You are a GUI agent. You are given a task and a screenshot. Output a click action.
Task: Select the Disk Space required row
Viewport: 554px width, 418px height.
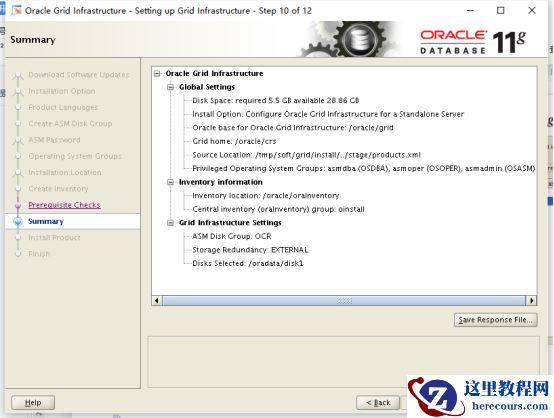coord(276,101)
